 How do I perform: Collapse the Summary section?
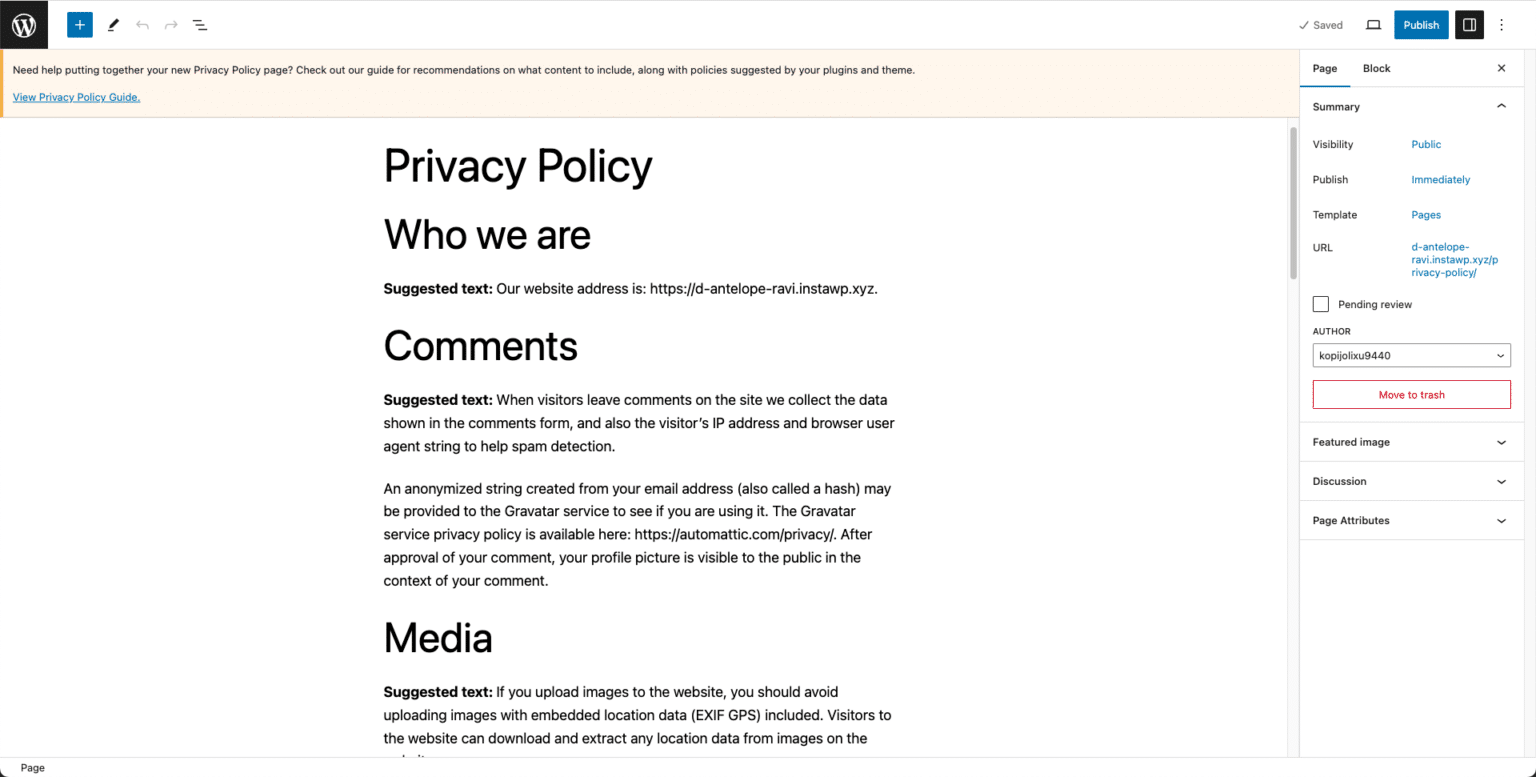(x=1500, y=106)
